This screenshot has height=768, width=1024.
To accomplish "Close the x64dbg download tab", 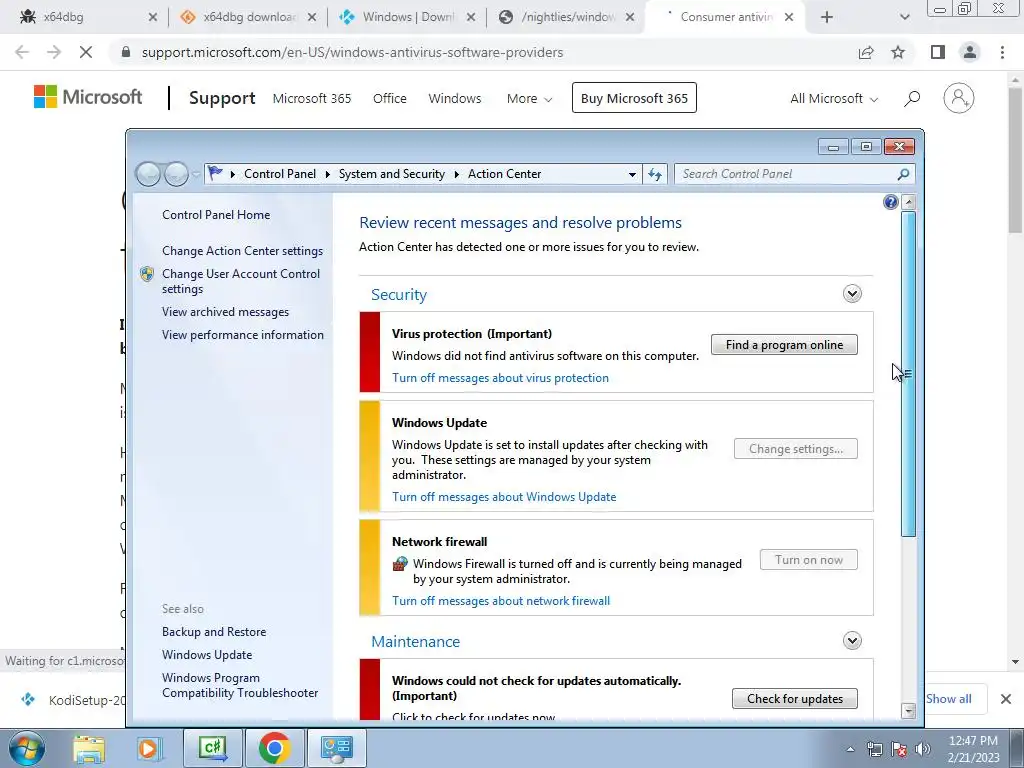I will click(312, 18).
